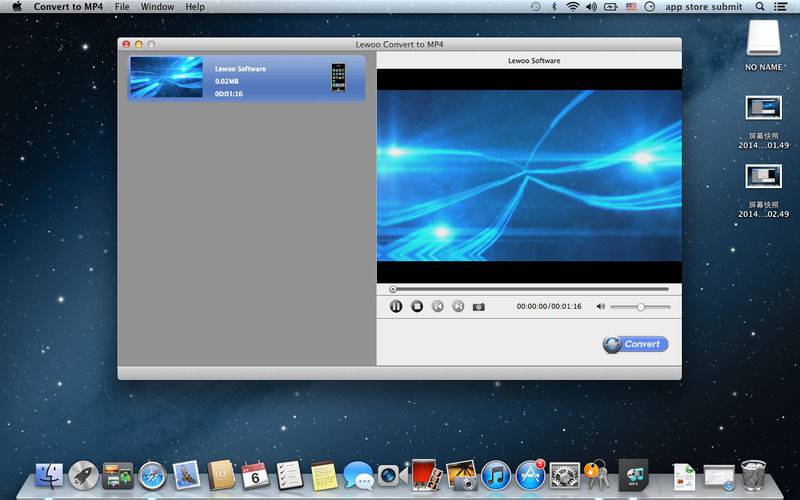Click the video seek bar handle
Image resolution: width=800 pixels, height=500 pixels.
(393, 289)
